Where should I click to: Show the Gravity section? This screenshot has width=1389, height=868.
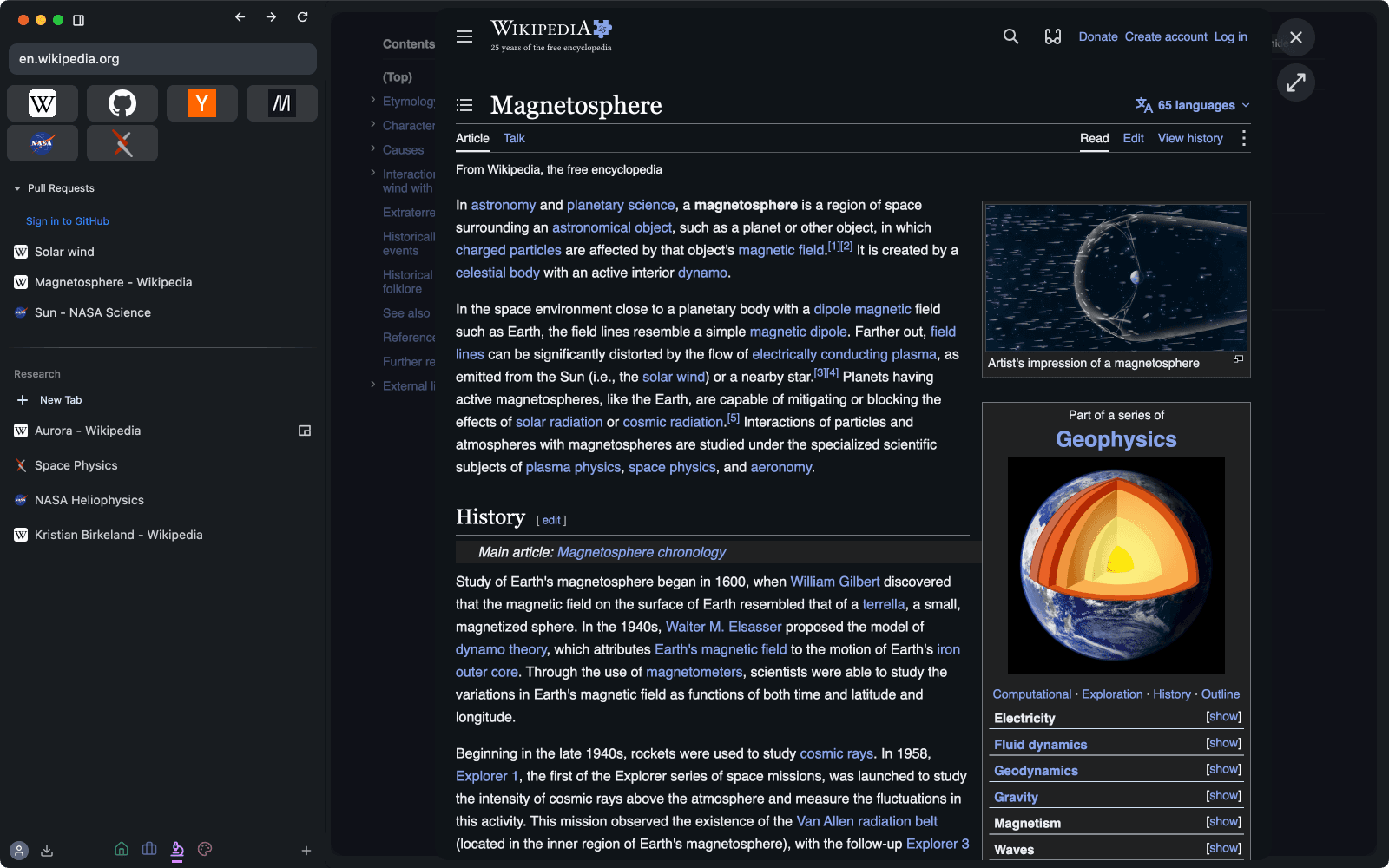tap(1224, 795)
